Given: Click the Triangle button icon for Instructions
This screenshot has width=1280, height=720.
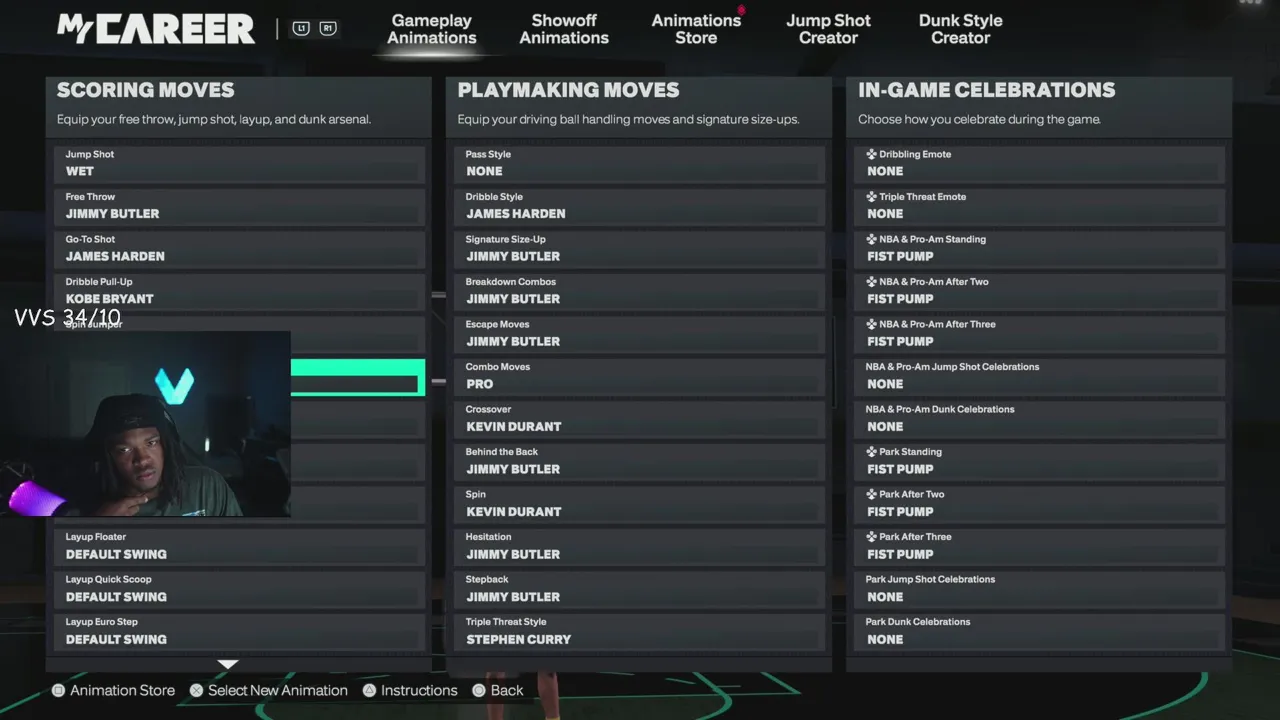Looking at the screenshot, I should pyautogui.click(x=369, y=690).
